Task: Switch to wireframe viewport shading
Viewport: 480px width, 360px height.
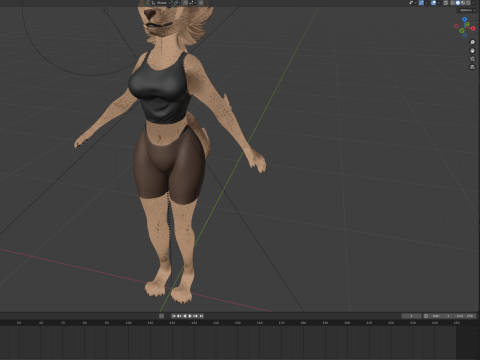Action: [x=452, y=3]
